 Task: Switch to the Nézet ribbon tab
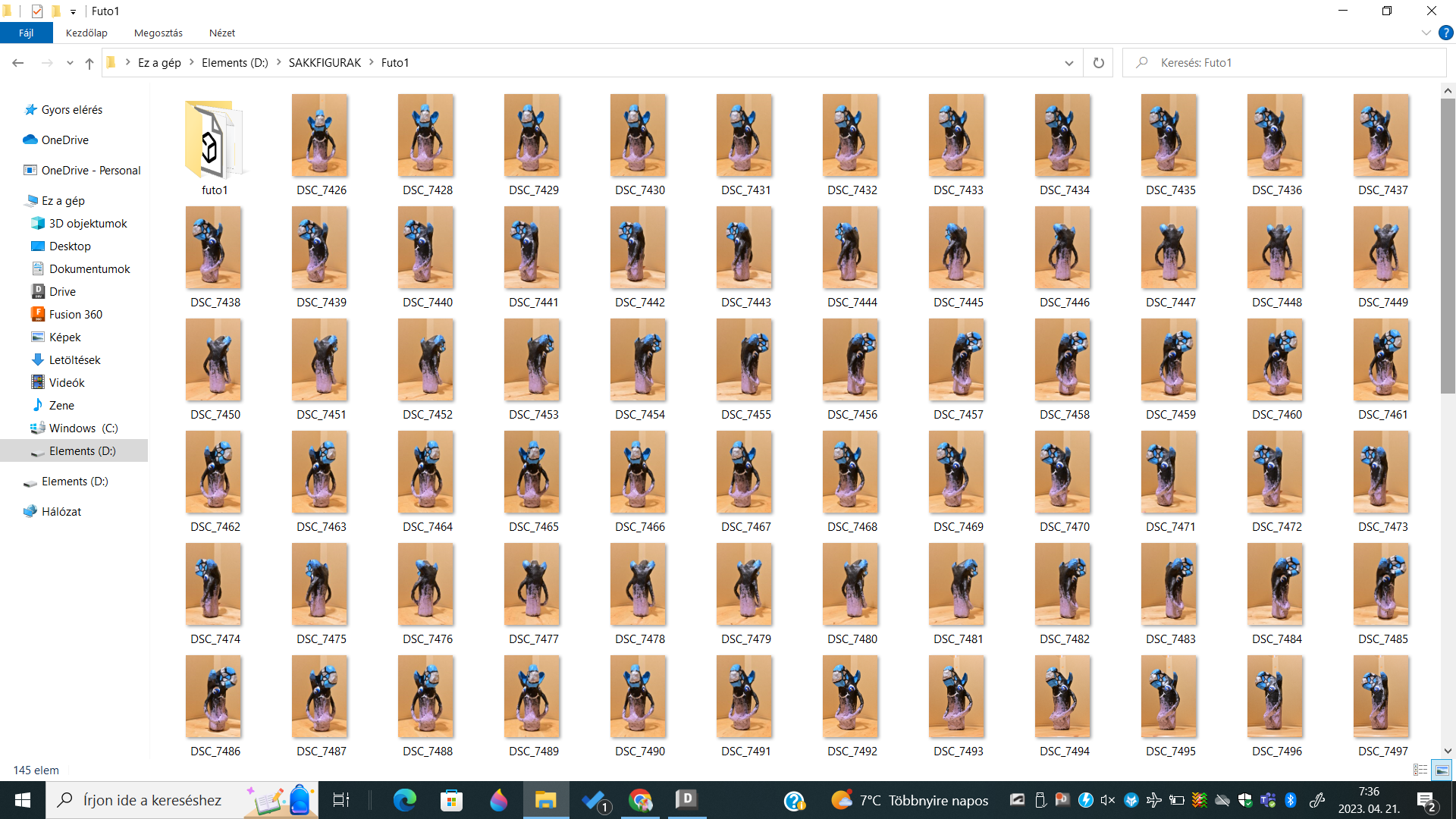(x=222, y=33)
